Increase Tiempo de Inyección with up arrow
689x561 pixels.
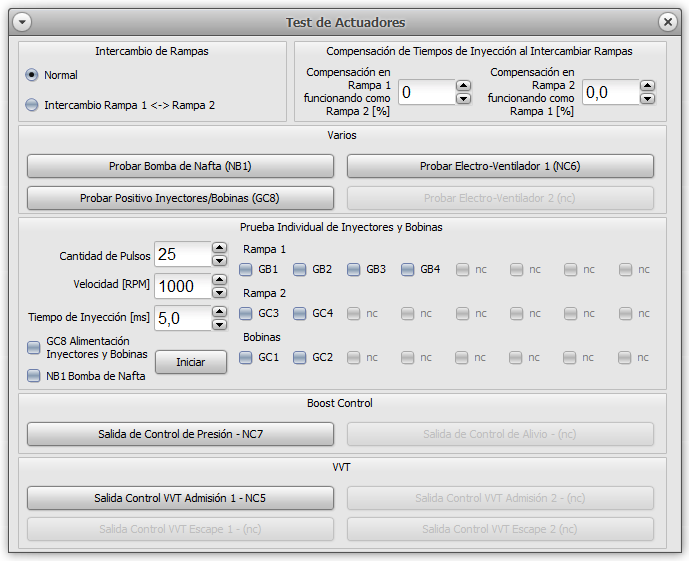pyautogui.click(x=219, y=312)
